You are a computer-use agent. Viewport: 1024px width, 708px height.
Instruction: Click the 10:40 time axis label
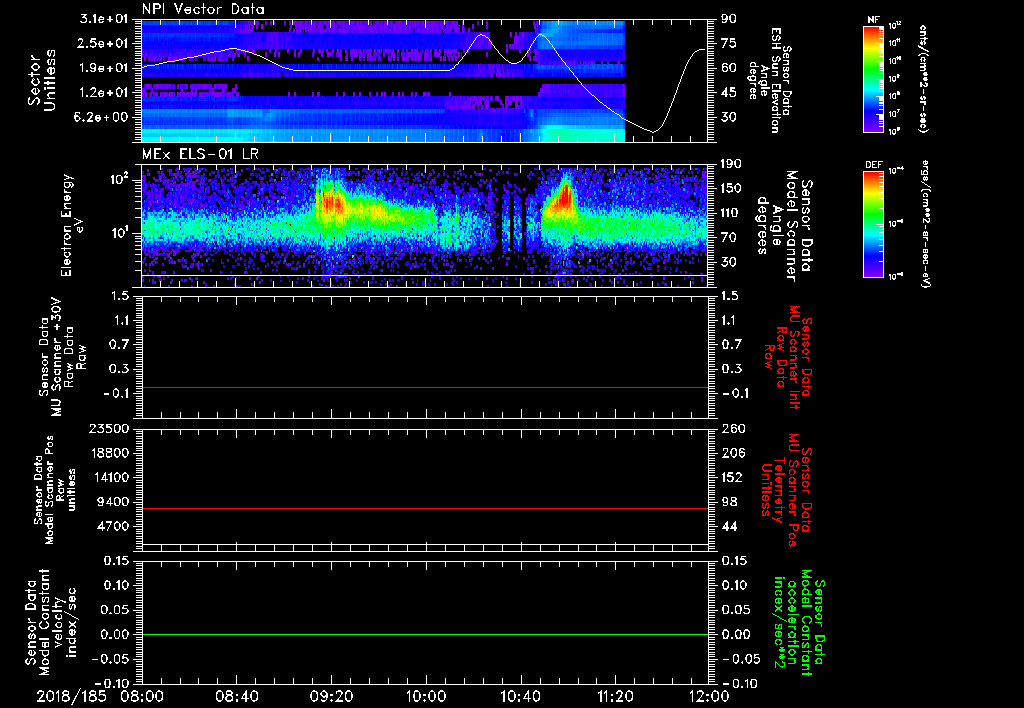tap(520, 696)
